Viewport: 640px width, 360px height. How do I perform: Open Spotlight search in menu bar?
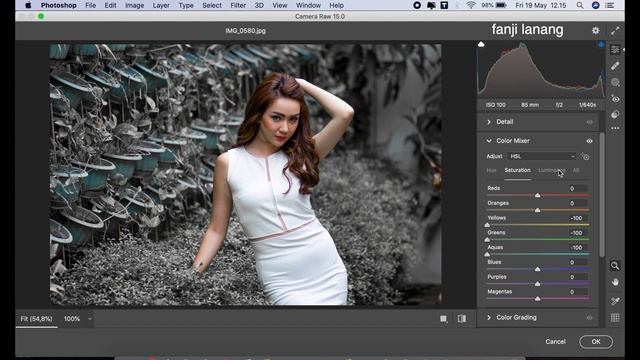pos(580,5)
